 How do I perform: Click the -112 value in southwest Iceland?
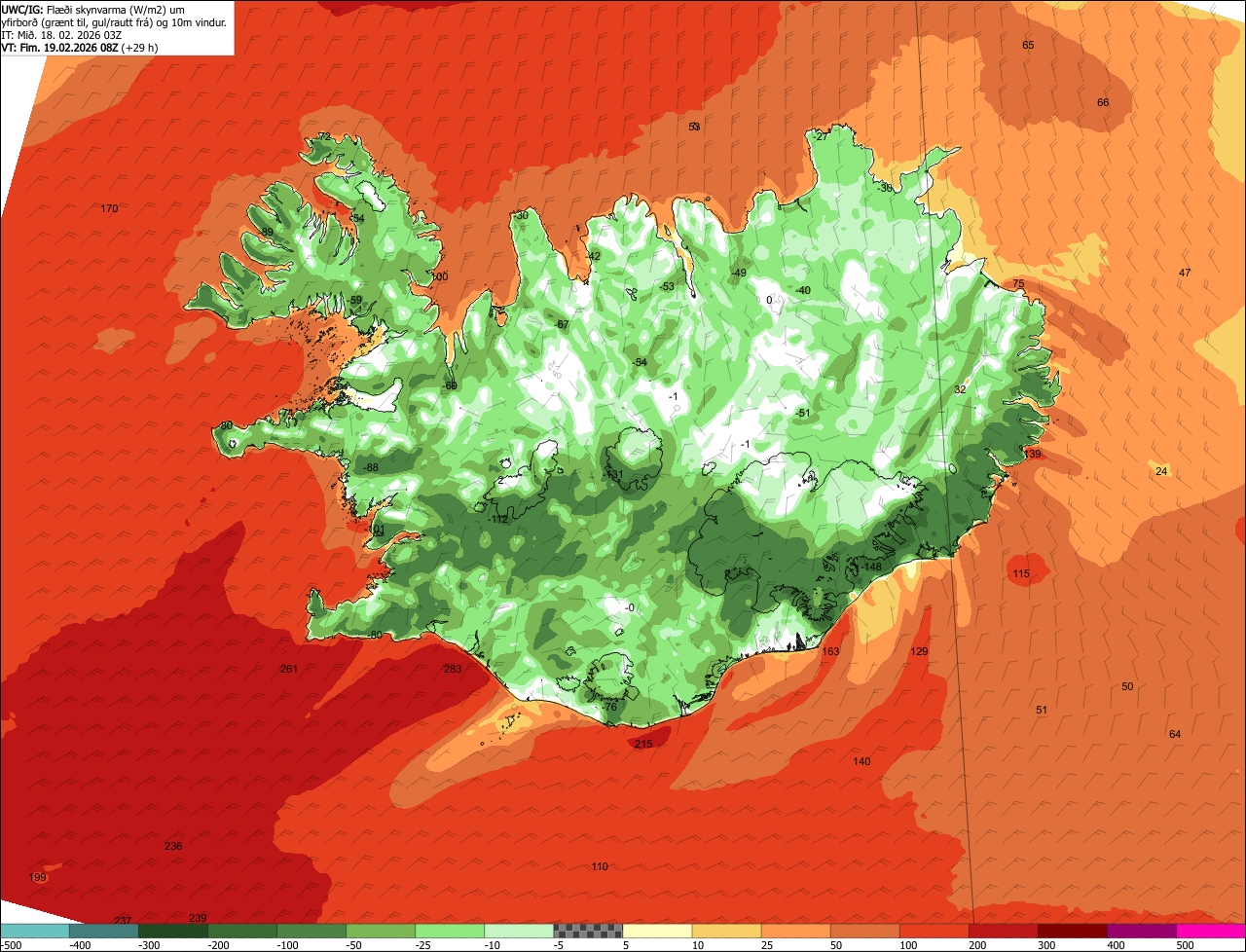(498, 519)
